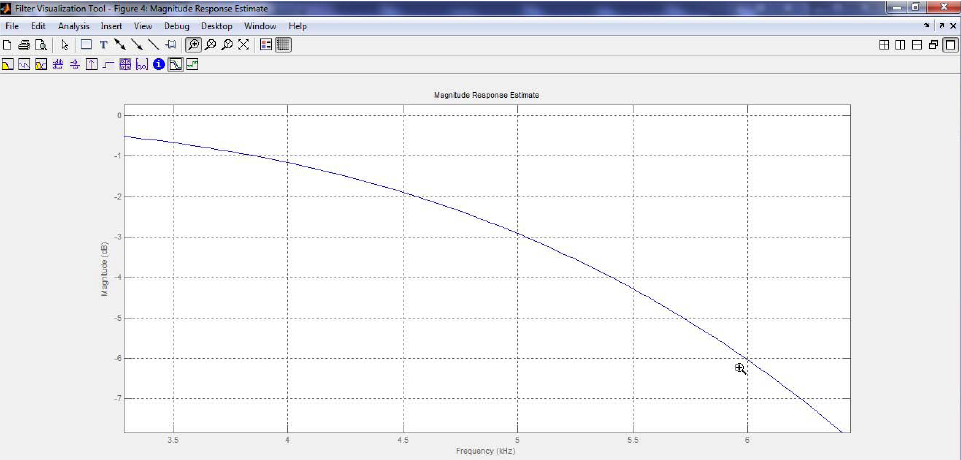Screen dimensions: 961x460
Task: Display the Impulse Response plot
Action: pyautogui.click(x=92, y=64)
